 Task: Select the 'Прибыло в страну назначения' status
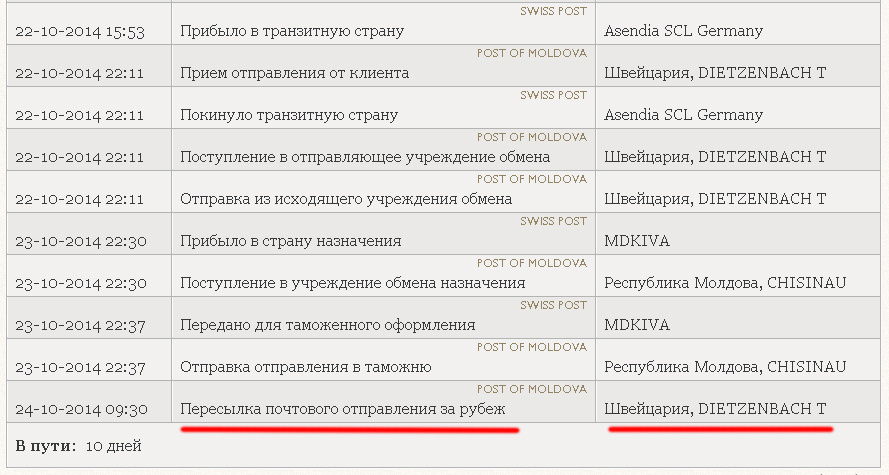(290, 241)
